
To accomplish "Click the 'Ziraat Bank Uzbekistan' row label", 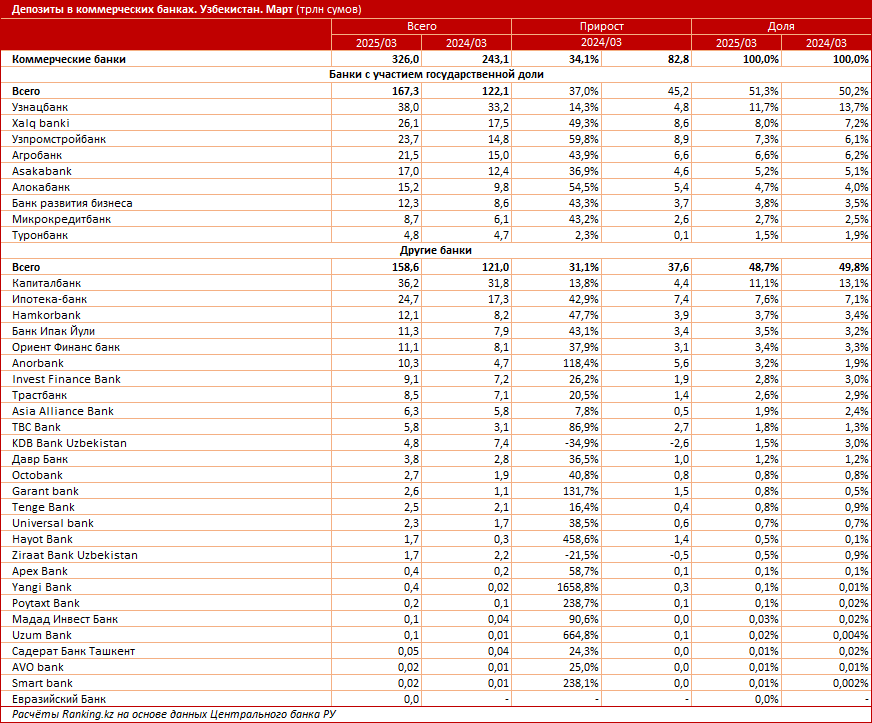I will pos(75,556).
